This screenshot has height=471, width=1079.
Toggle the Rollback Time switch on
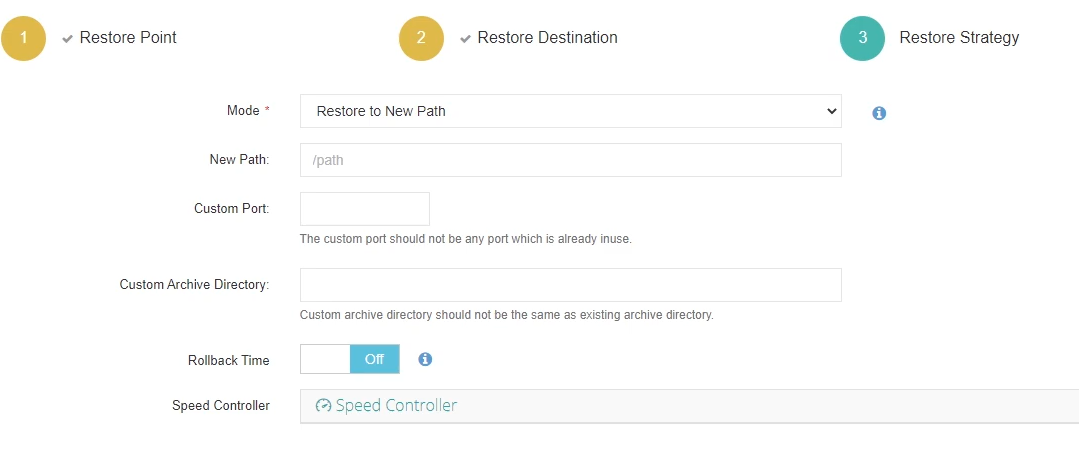pyautogui.click(x=350, y=359)
